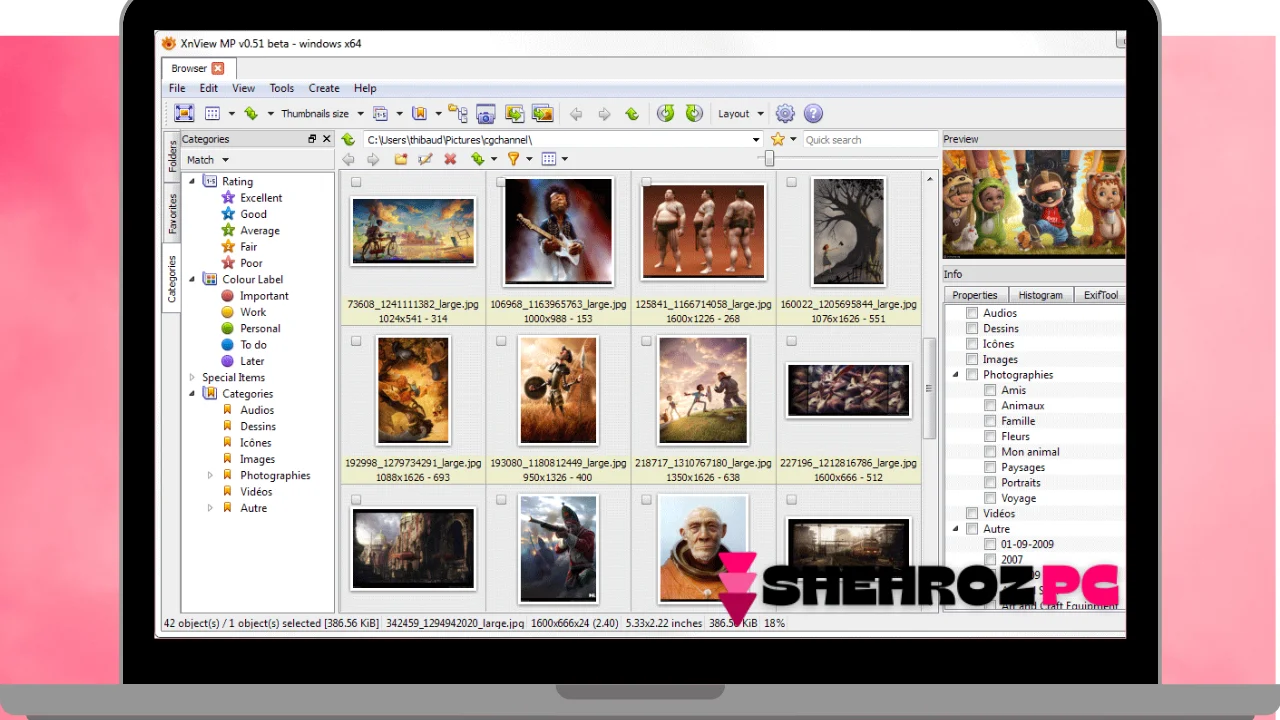Open the path history dropdown arrow

click(x=756, y=140)
